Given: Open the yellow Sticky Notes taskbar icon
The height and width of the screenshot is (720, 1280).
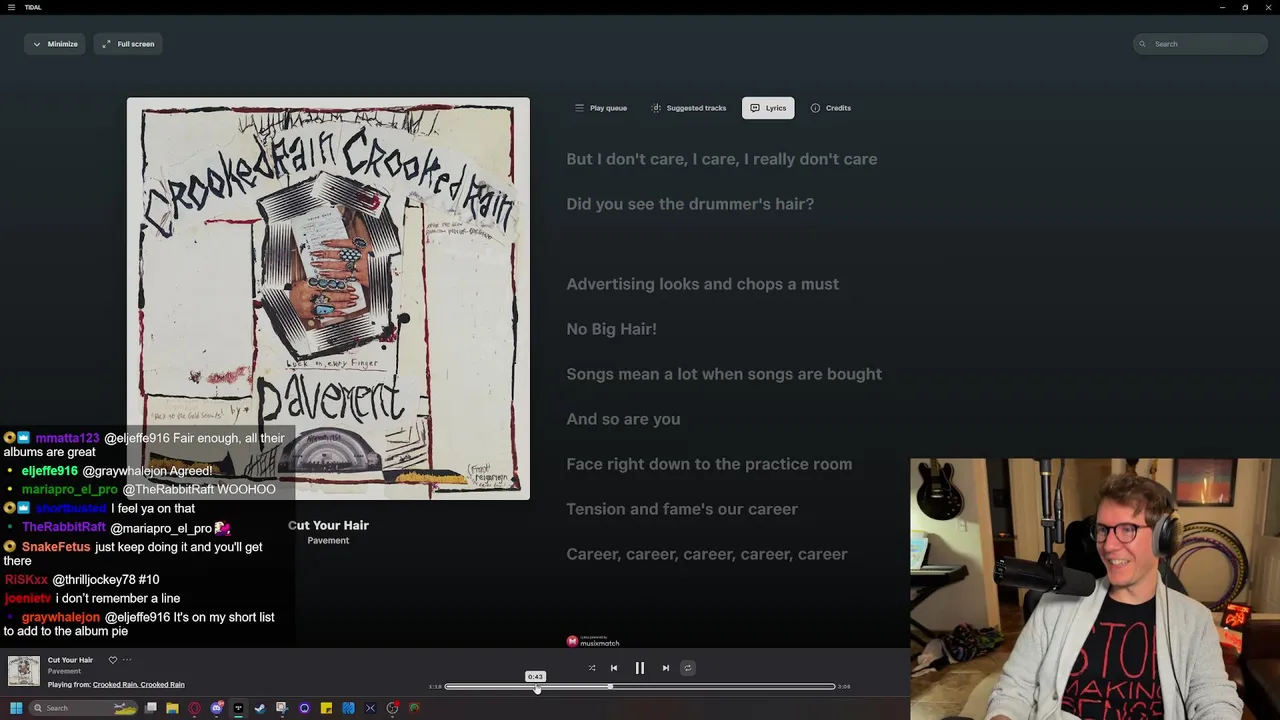Looking at the screenshot, I should (326, 708).
